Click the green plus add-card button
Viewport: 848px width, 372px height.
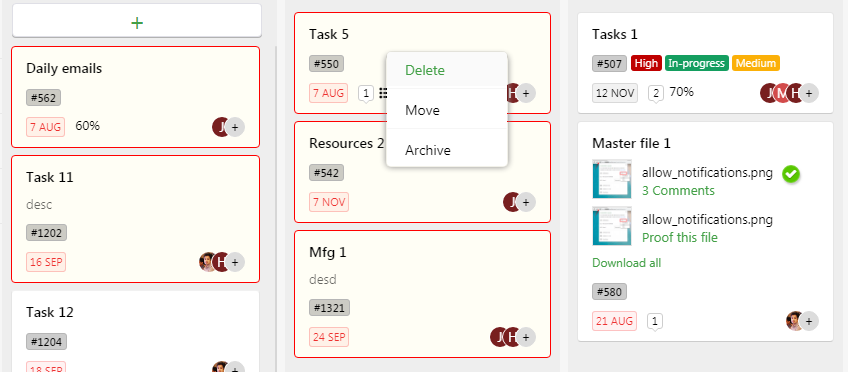coord(137,22)
